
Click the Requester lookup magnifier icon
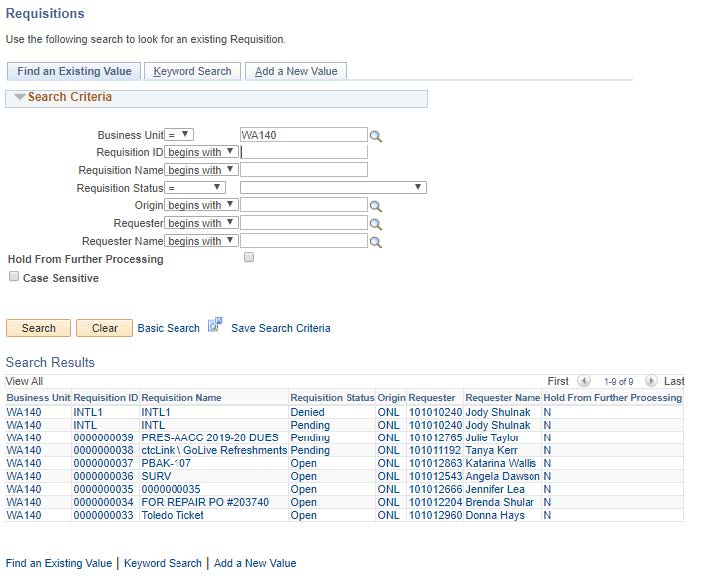tap(376, 224)
